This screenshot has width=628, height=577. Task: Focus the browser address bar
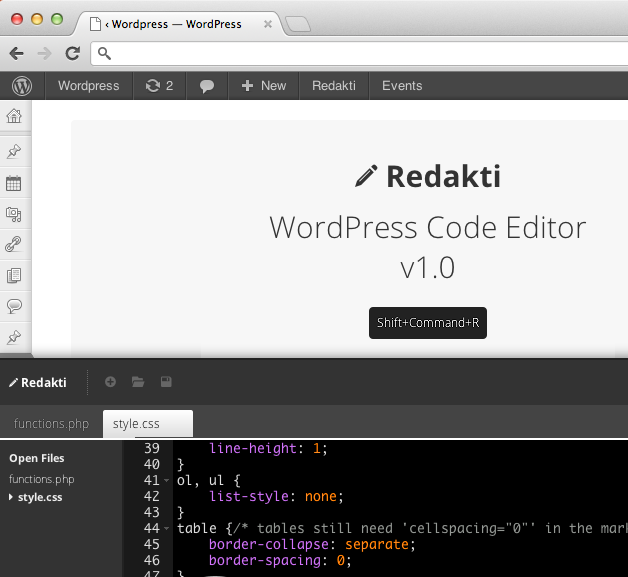tap(360, 54)
